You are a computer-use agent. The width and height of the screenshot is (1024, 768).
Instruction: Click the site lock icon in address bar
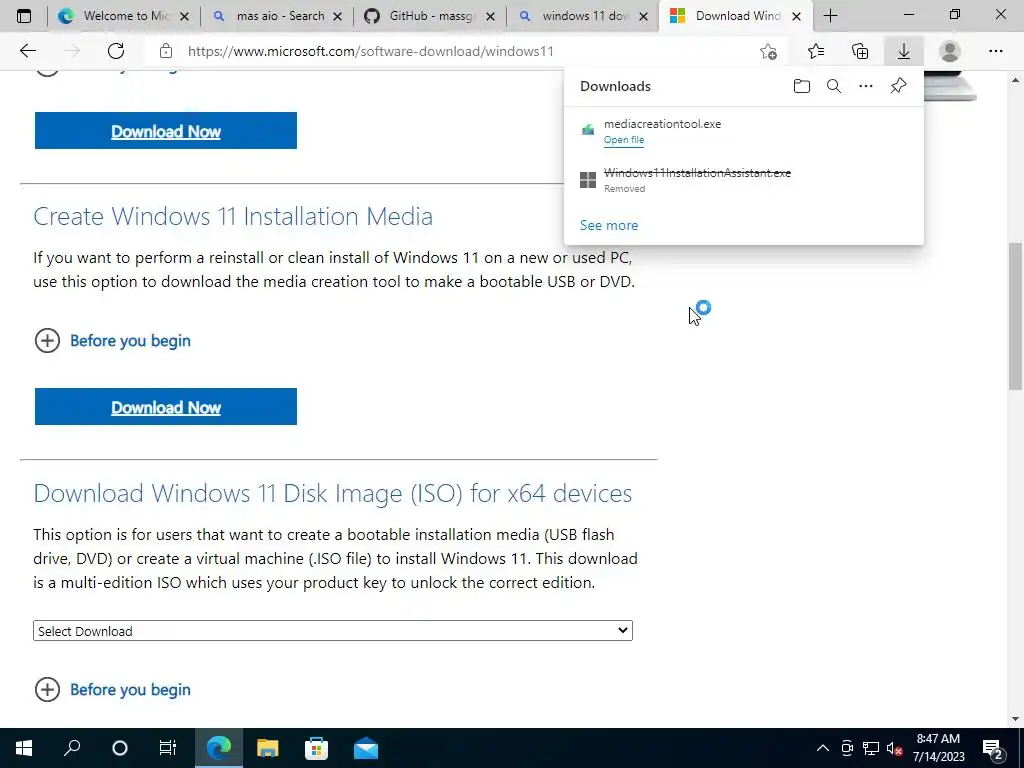pyautogui.click(x=166, y=51)
